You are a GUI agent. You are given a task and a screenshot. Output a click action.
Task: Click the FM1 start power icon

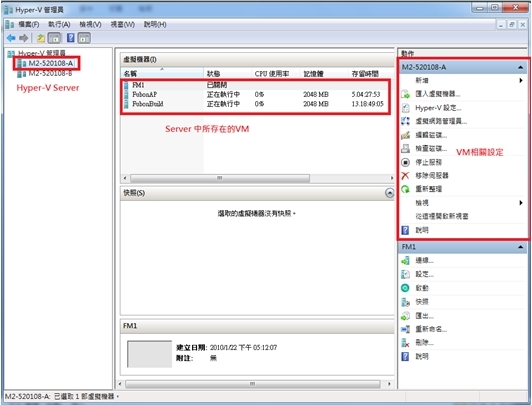pyautogui.click(x=405, y=288)
